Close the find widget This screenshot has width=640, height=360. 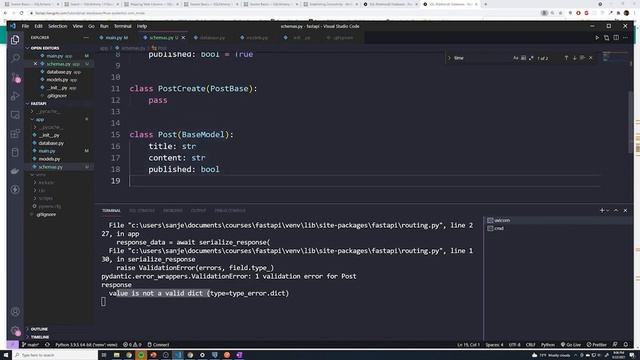(591, 58)
